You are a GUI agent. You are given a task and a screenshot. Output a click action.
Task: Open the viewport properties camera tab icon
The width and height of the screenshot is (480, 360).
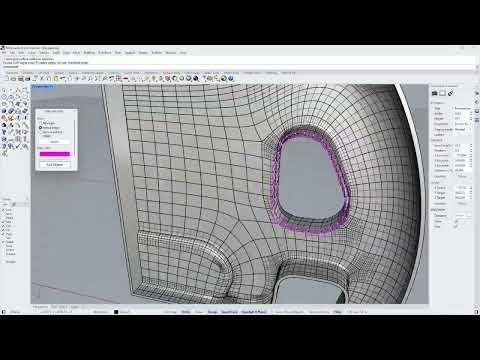[x=434, y=93]
